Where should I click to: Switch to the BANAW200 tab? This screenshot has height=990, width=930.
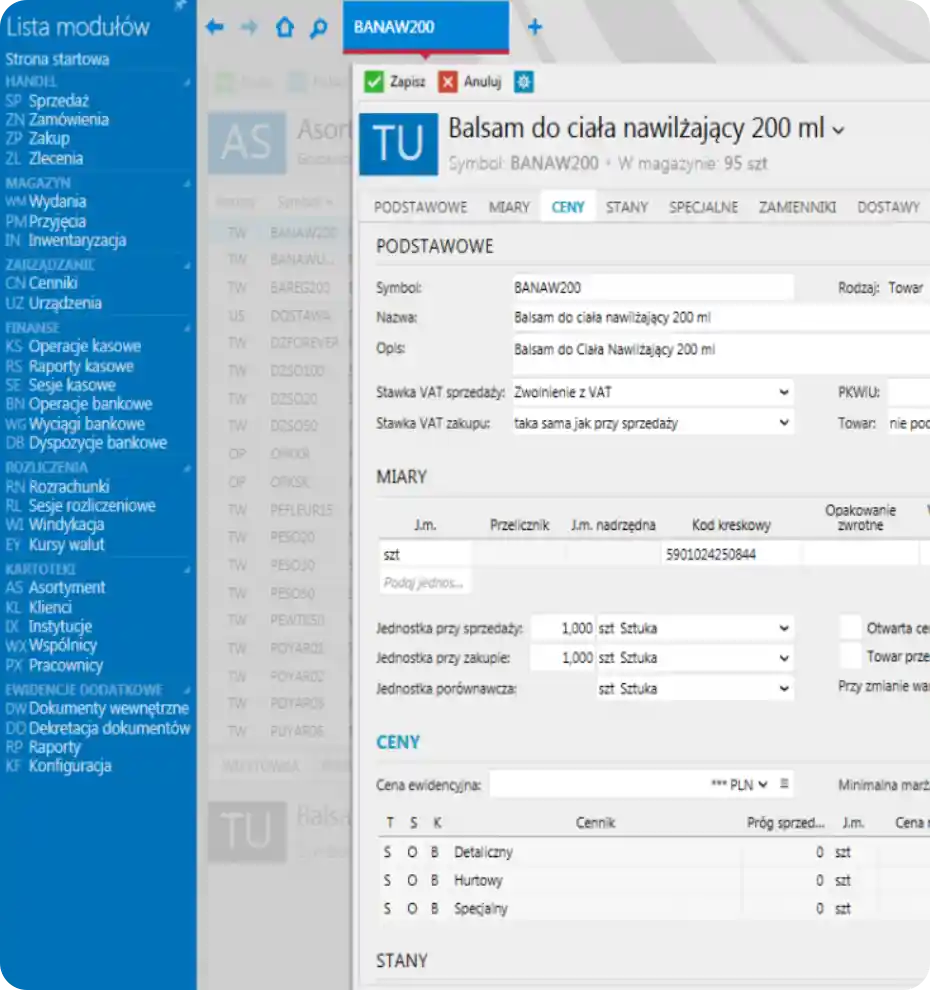[x=426, y=27]
